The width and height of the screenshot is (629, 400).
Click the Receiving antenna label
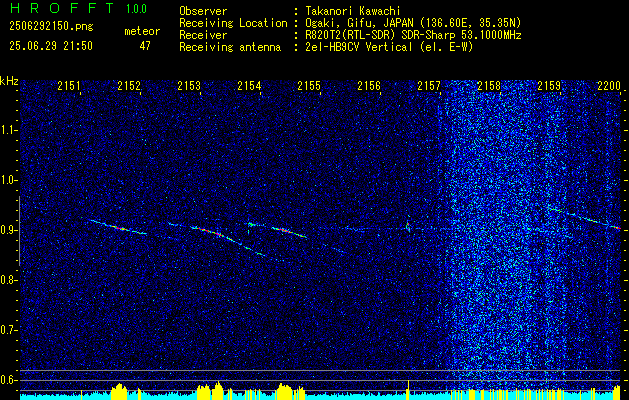pyautogui.click(x=230, y=47)
